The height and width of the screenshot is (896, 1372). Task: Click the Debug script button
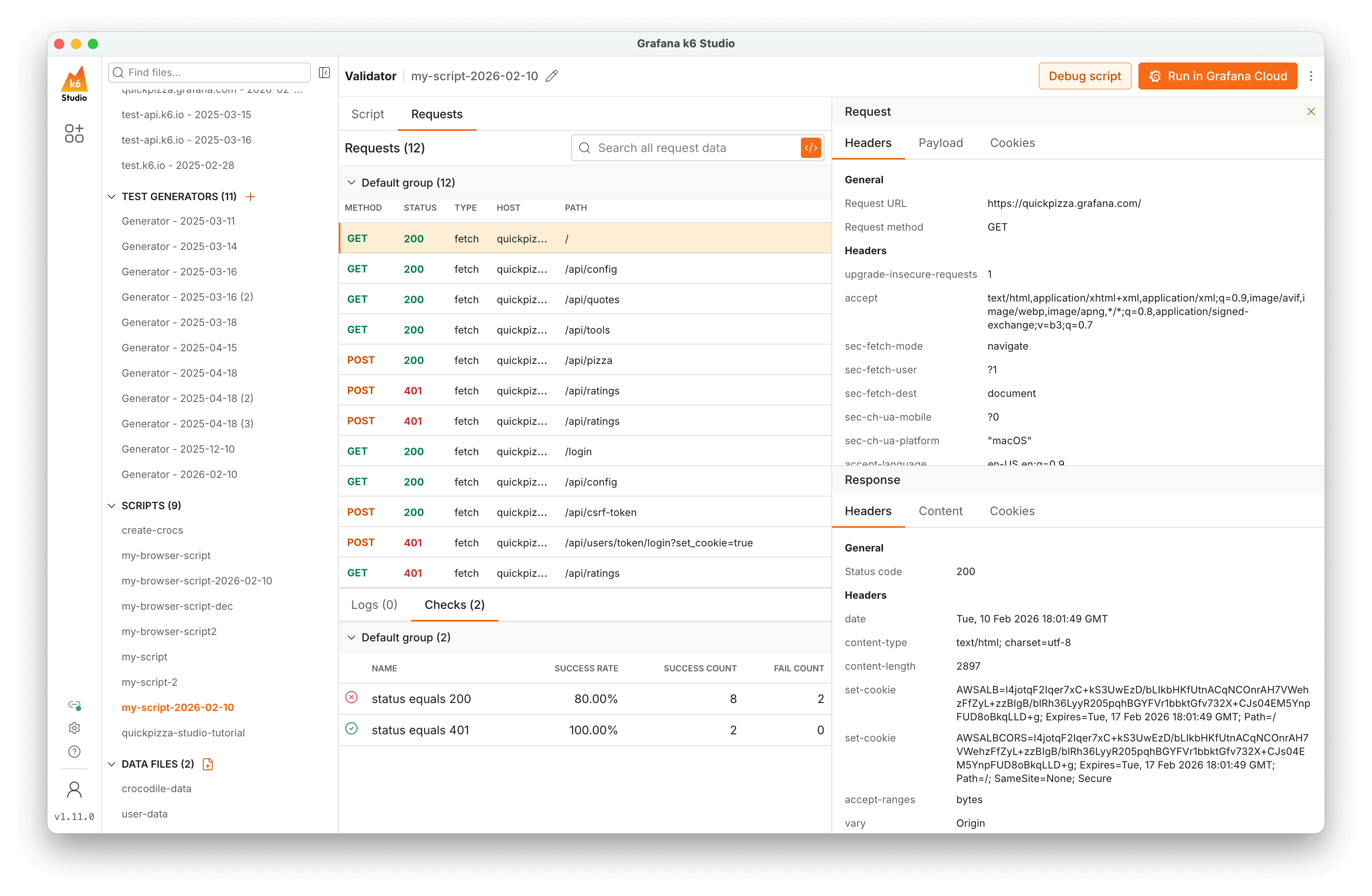(x=1084, y=76)
